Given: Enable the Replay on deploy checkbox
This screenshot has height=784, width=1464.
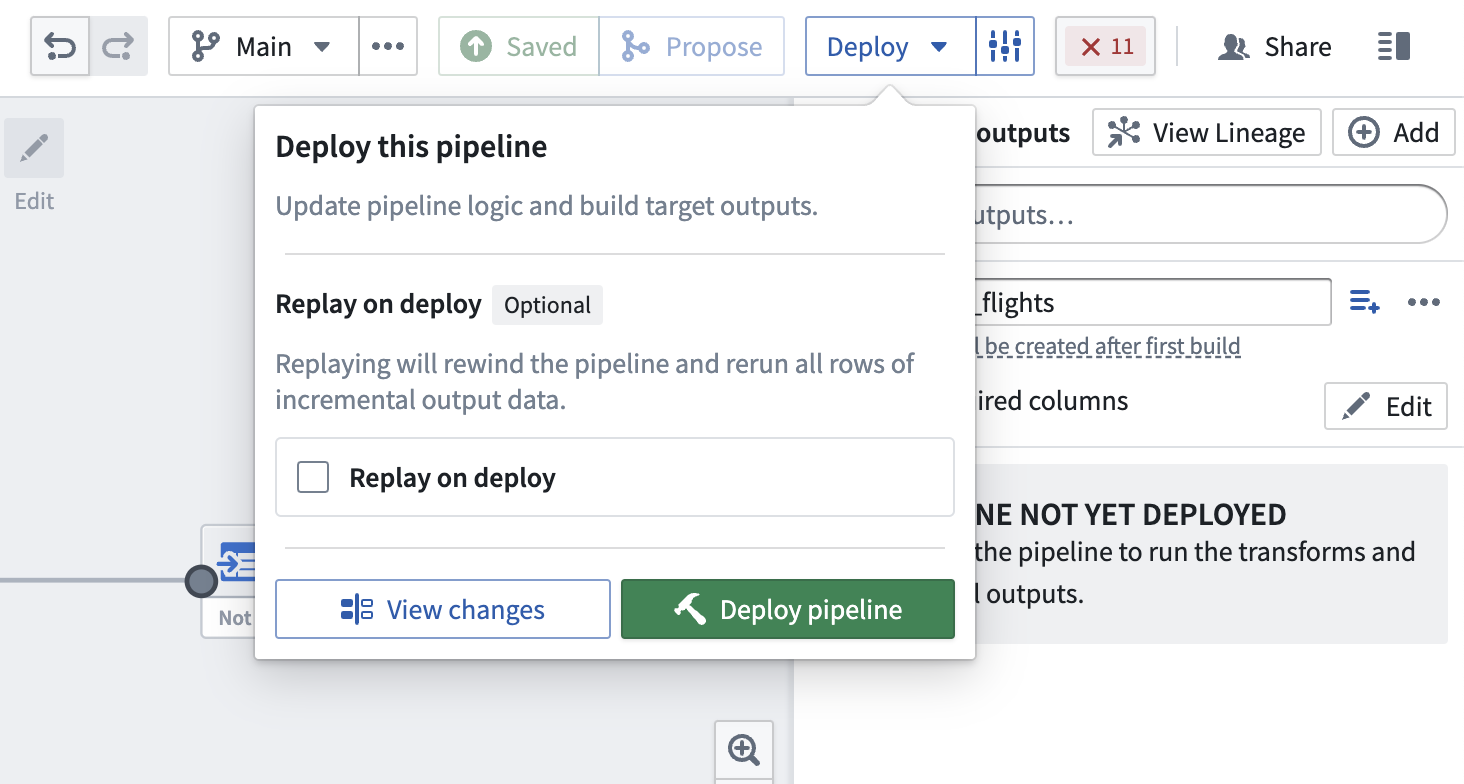Looking at the screenshot, I should (313, 477).
